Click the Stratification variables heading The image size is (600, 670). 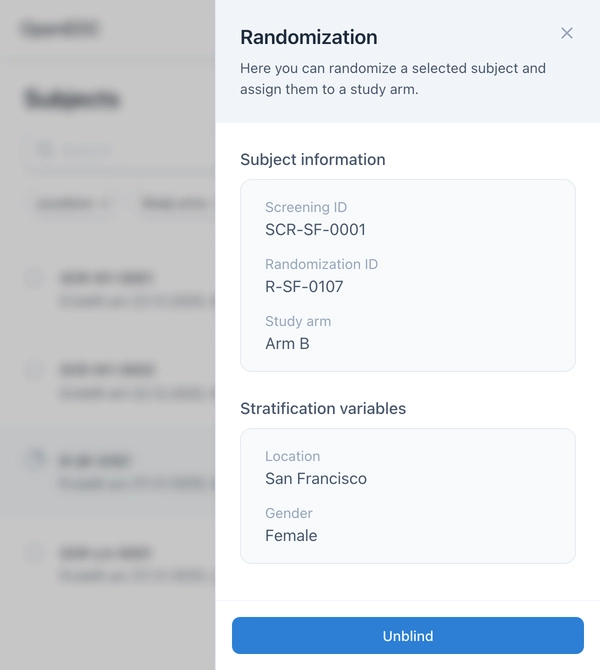point(323,409)
